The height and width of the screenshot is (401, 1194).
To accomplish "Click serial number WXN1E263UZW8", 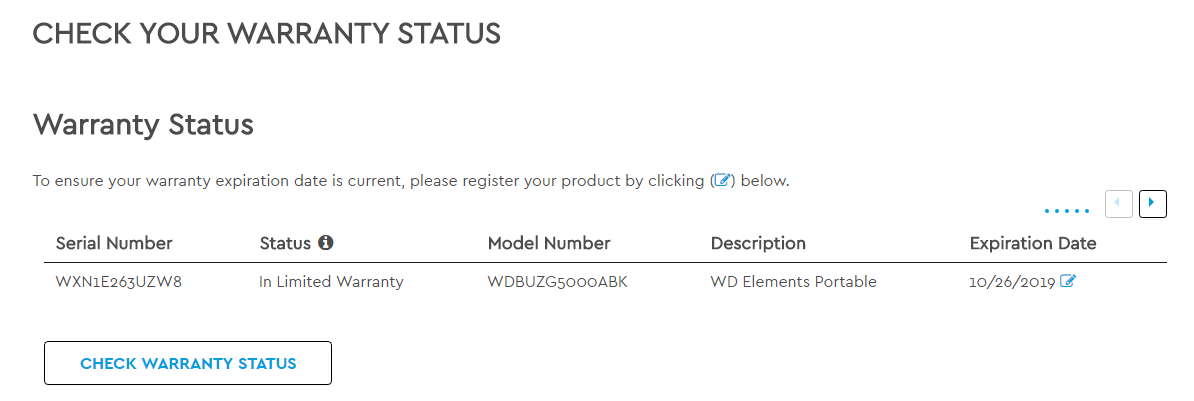I will [x=118, y=282].
